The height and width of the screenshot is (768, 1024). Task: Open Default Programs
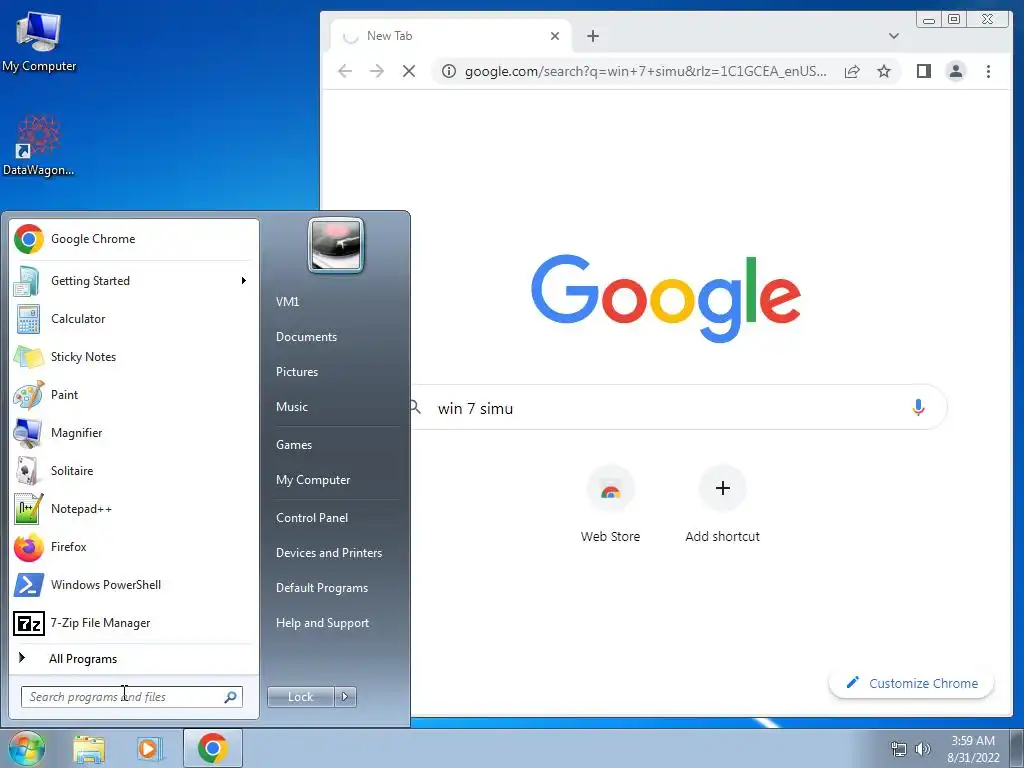(322, 588)
